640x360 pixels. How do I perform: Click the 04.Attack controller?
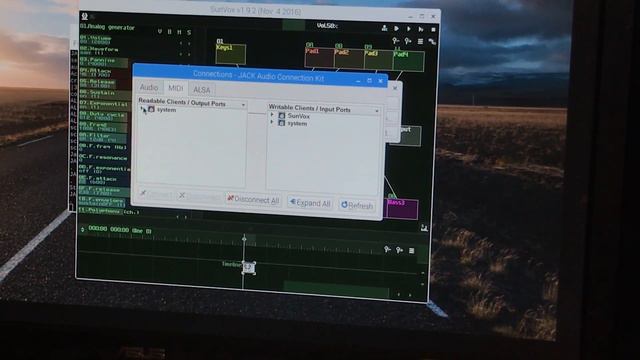104,73
